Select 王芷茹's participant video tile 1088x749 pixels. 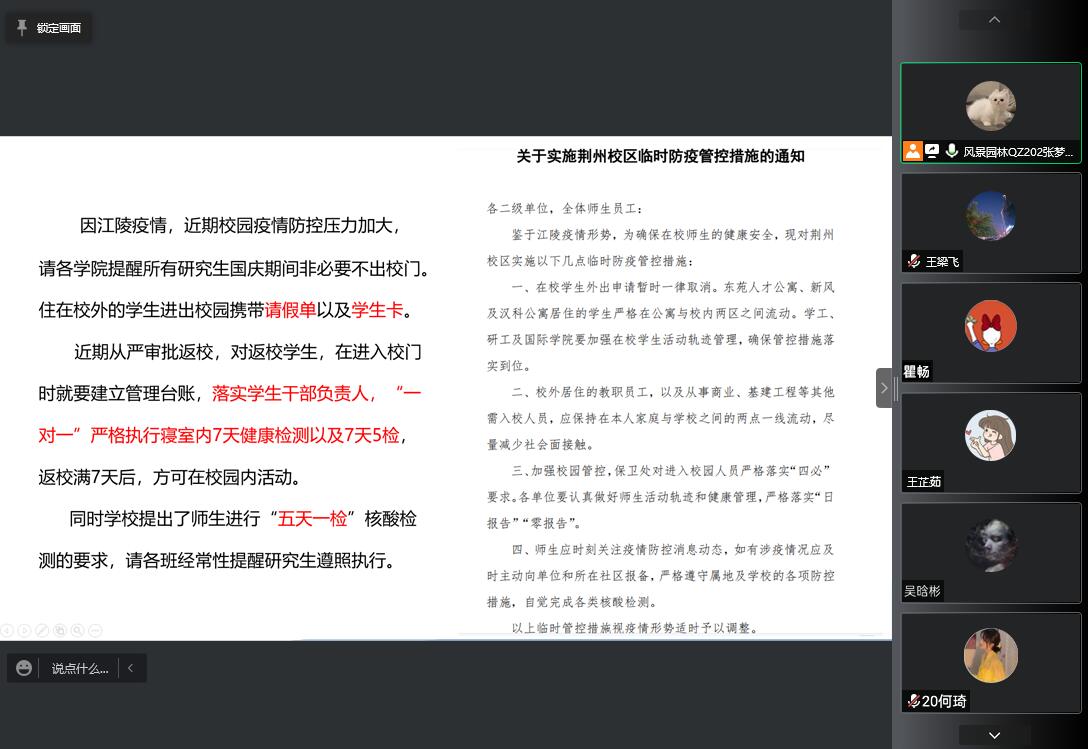pos(990,442)
